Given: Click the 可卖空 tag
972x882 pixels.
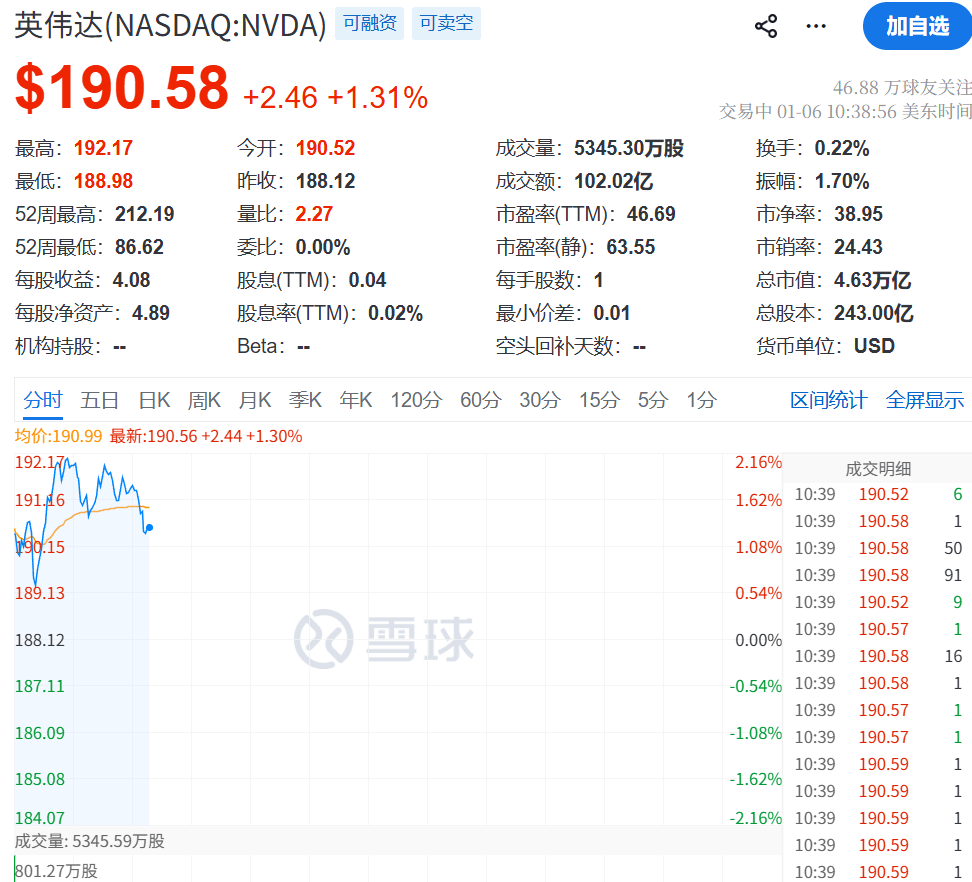Looking at the screenshot, I should tap(446, 23).
